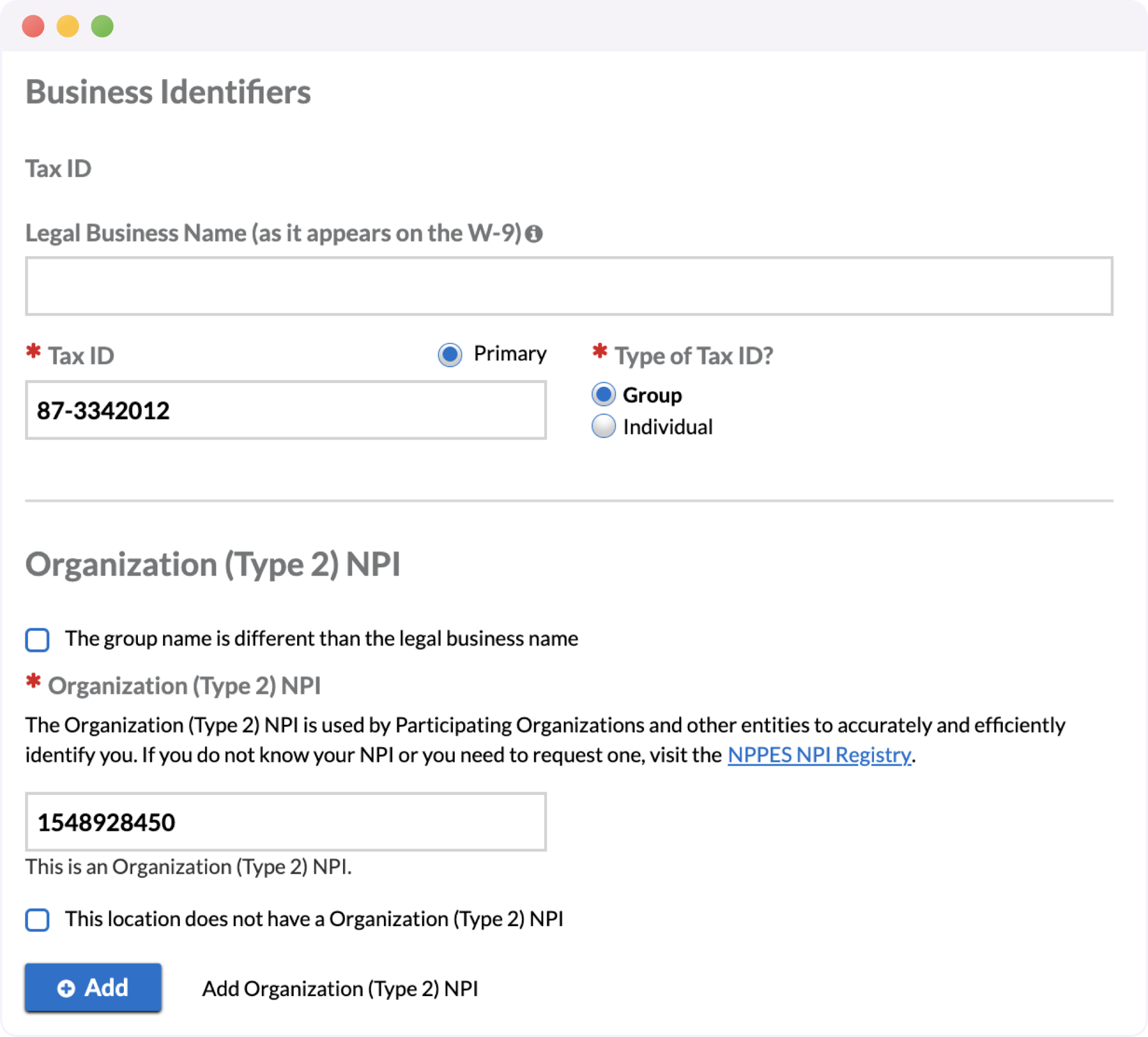
Task: Choose Individual as type of Tax ID
Action: click(603, 426)
